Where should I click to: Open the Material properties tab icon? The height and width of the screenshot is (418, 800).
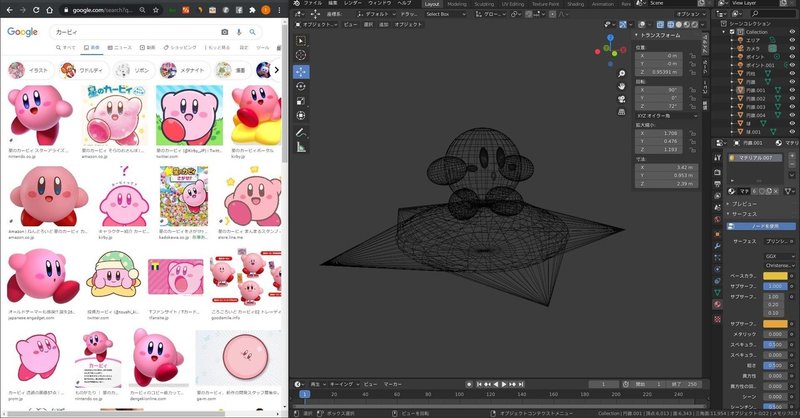717,304
